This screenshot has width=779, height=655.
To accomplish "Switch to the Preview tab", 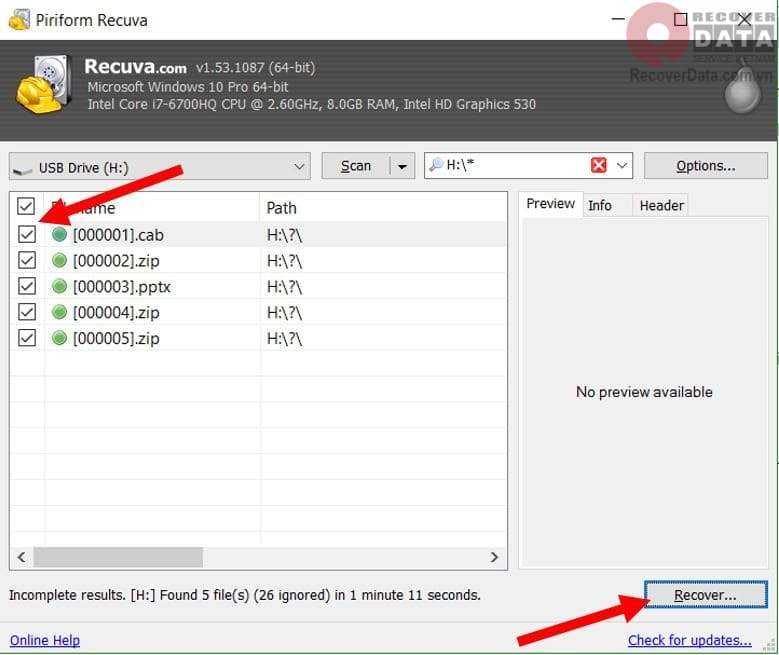I will 550,204.
